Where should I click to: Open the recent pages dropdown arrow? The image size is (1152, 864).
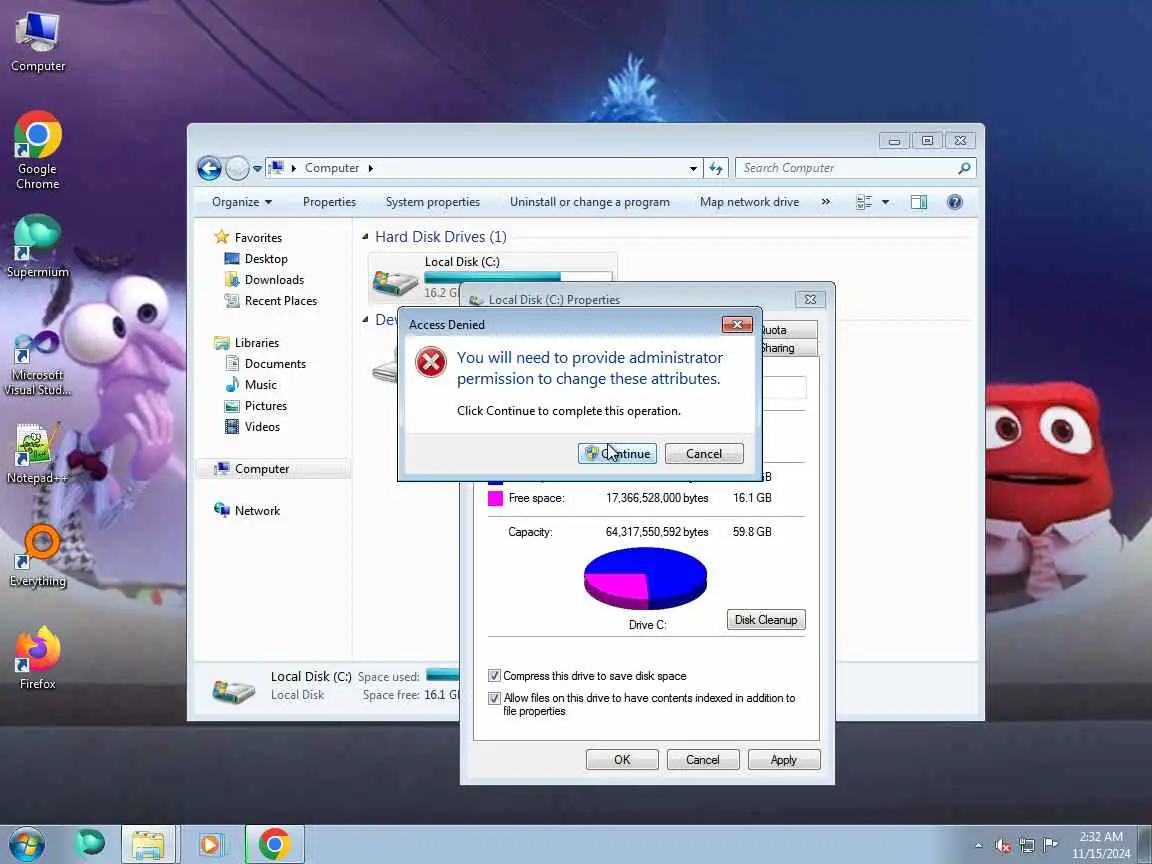pos(257,169)
